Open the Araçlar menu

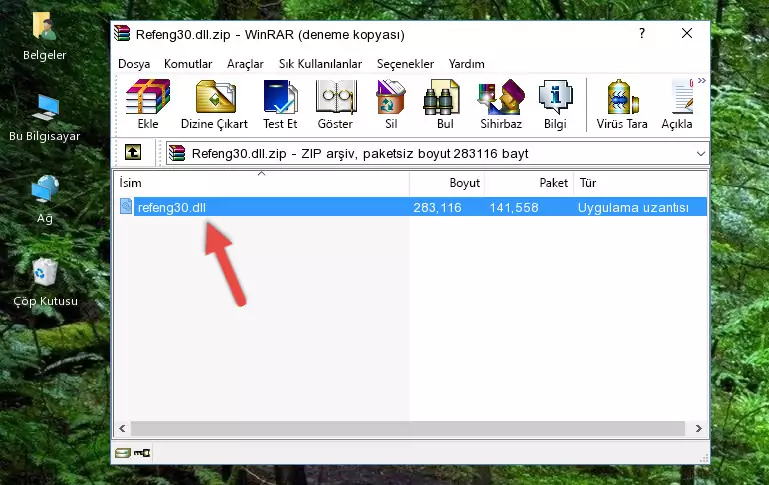(x=245, y=64)
